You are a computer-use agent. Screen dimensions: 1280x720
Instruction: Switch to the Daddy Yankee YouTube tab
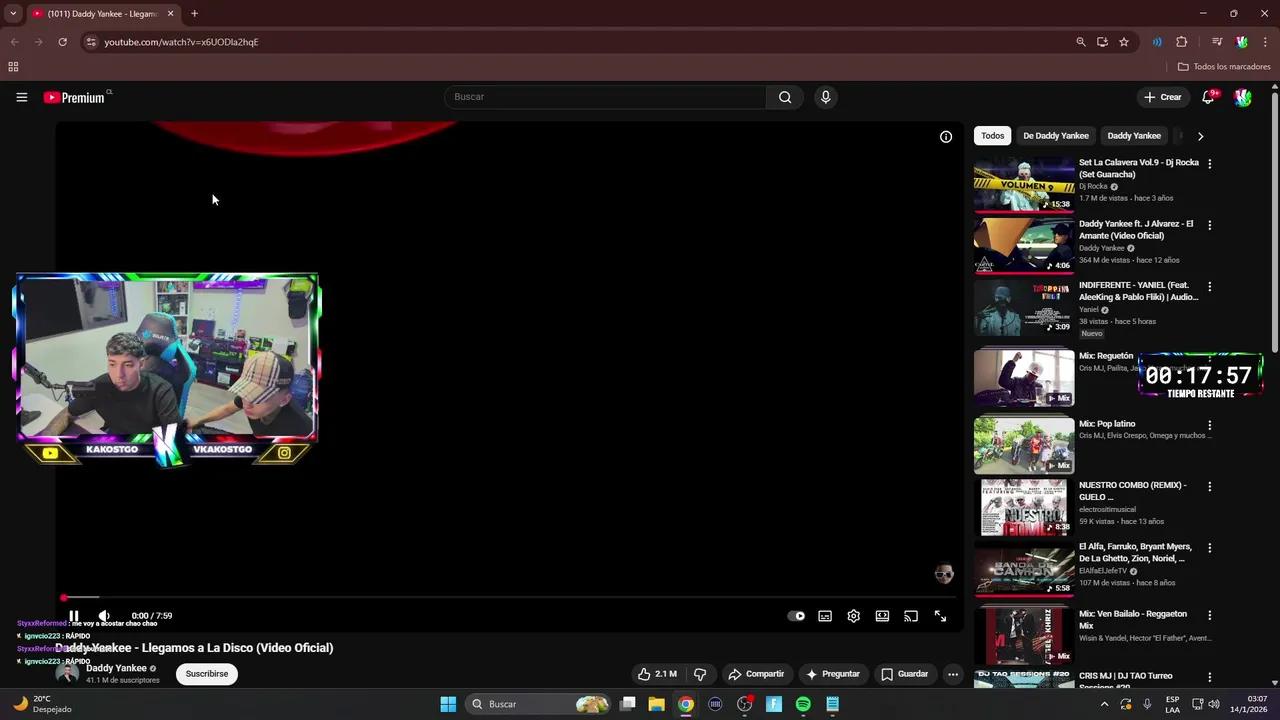click(102, 14)
